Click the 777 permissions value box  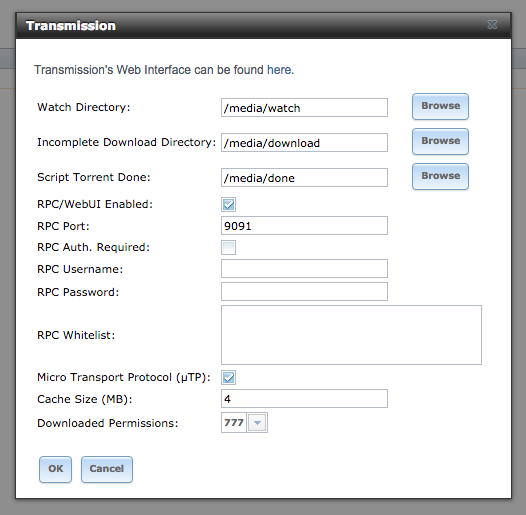[x=234, y=423]
